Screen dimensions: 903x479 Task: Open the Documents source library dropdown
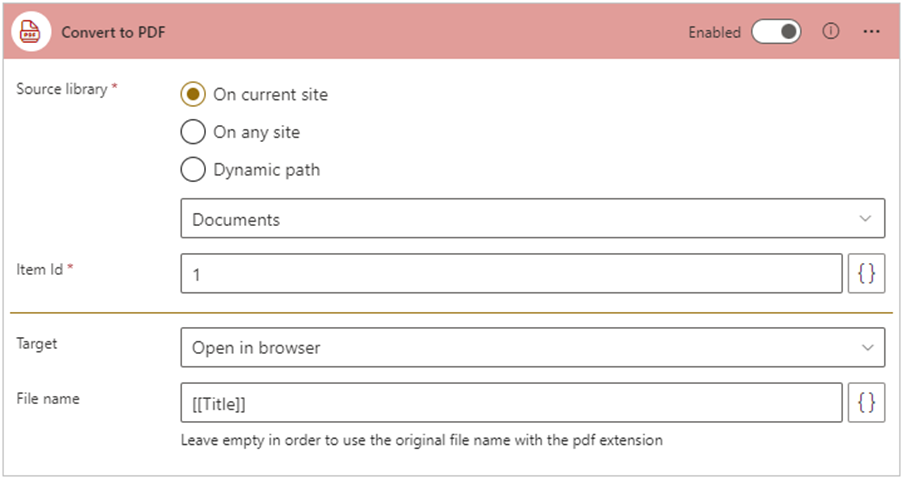520,219
